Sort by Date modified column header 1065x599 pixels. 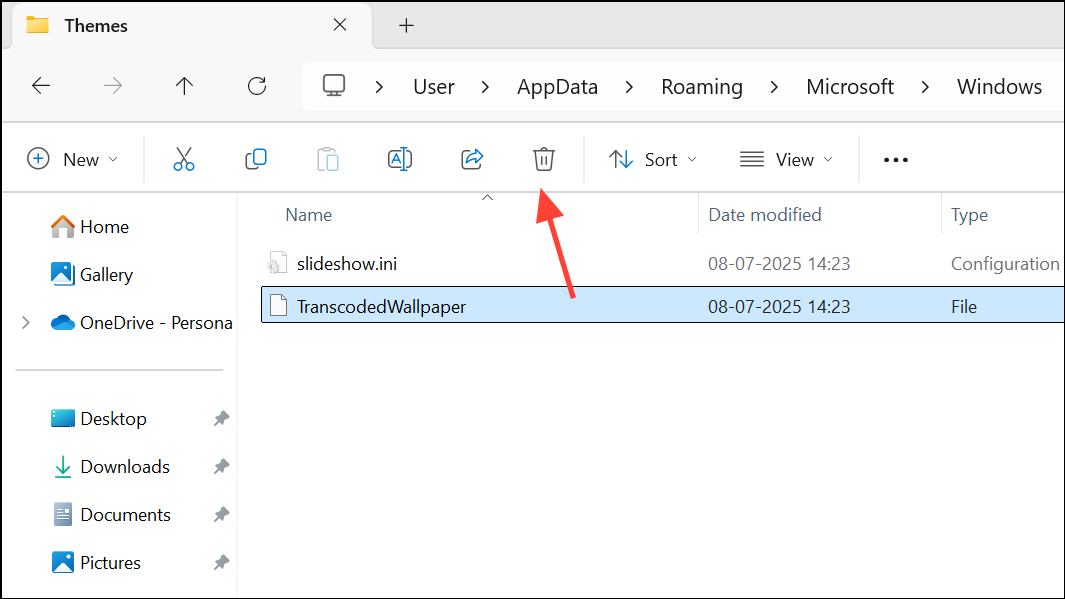pyautogui.click(x=765, y=215)
